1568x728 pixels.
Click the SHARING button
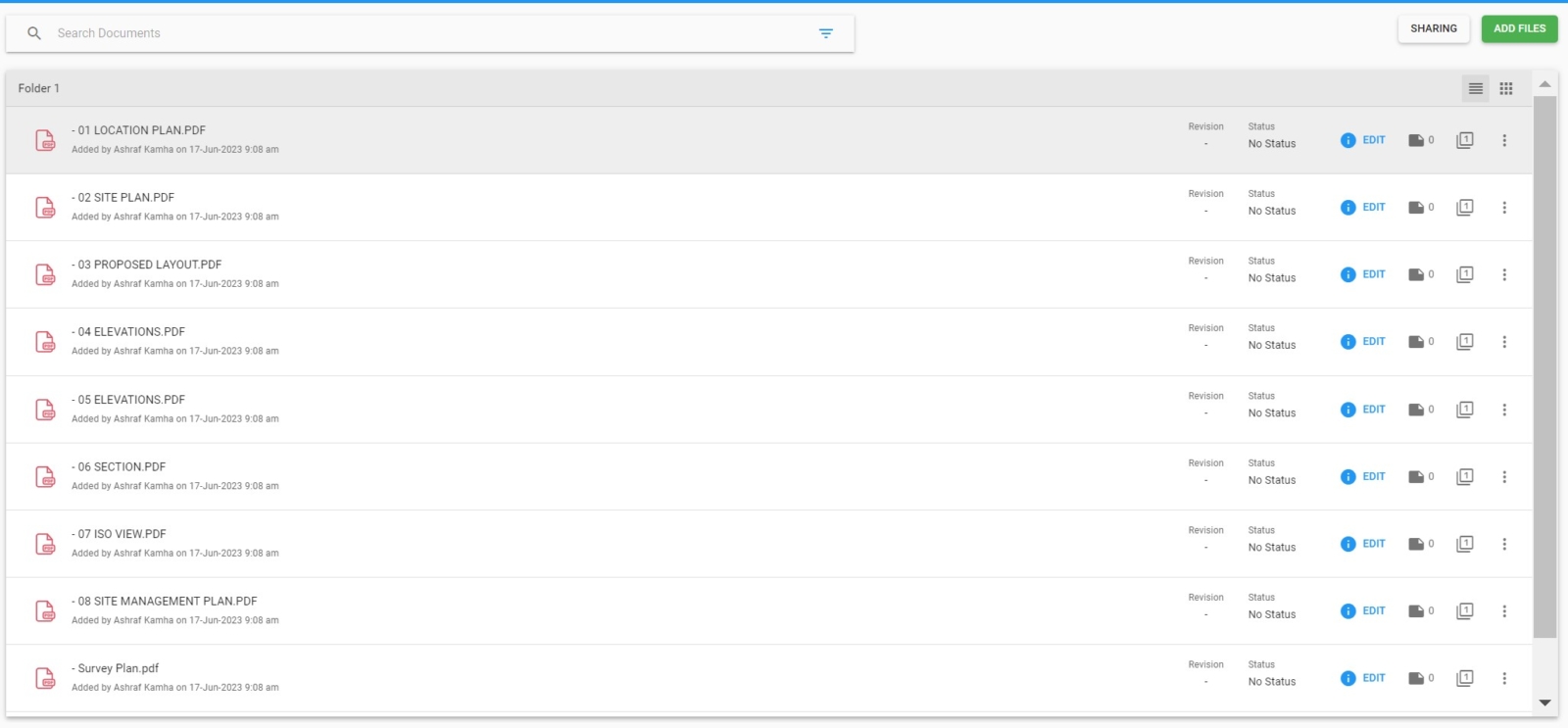pos(1434,28)
